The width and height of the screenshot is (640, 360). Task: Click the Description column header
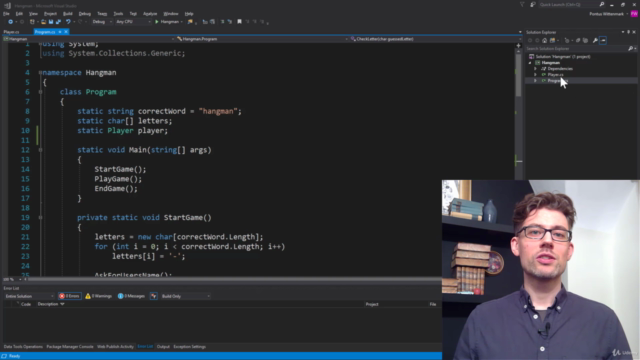click(48, 304)
